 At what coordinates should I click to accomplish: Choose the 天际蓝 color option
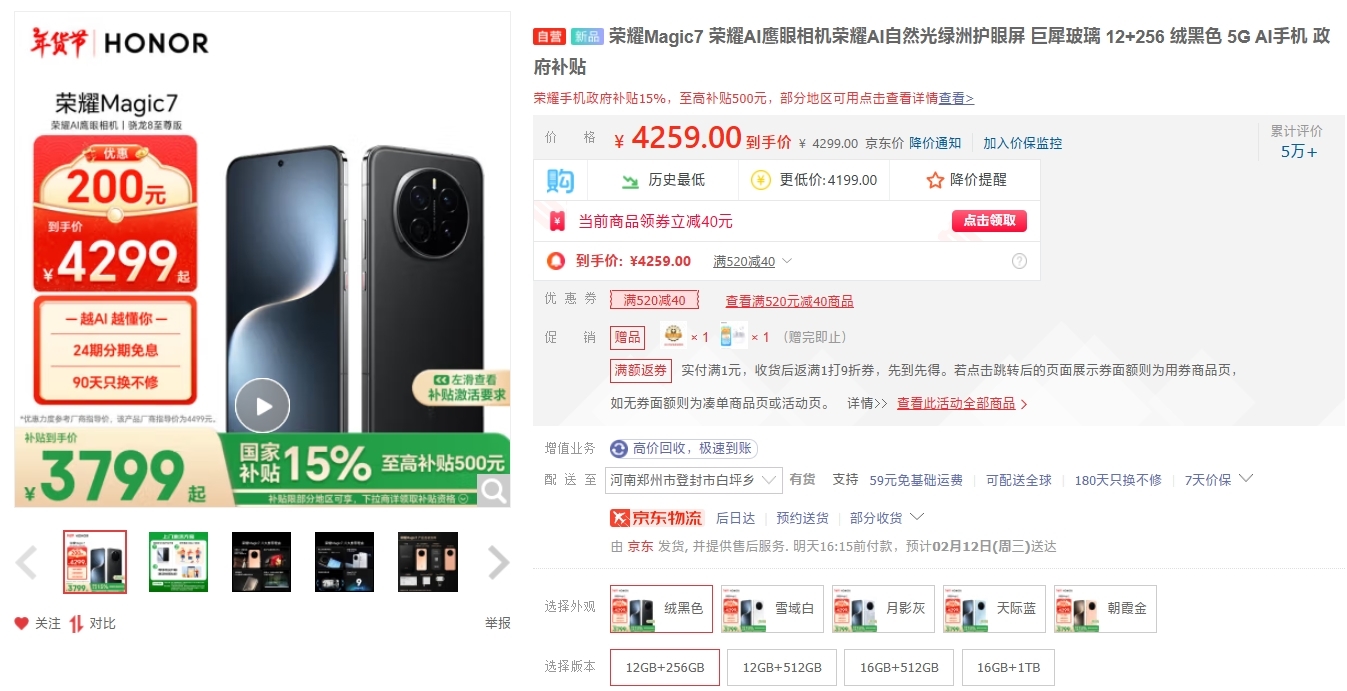pyautogui.click(x=994, y=609)
